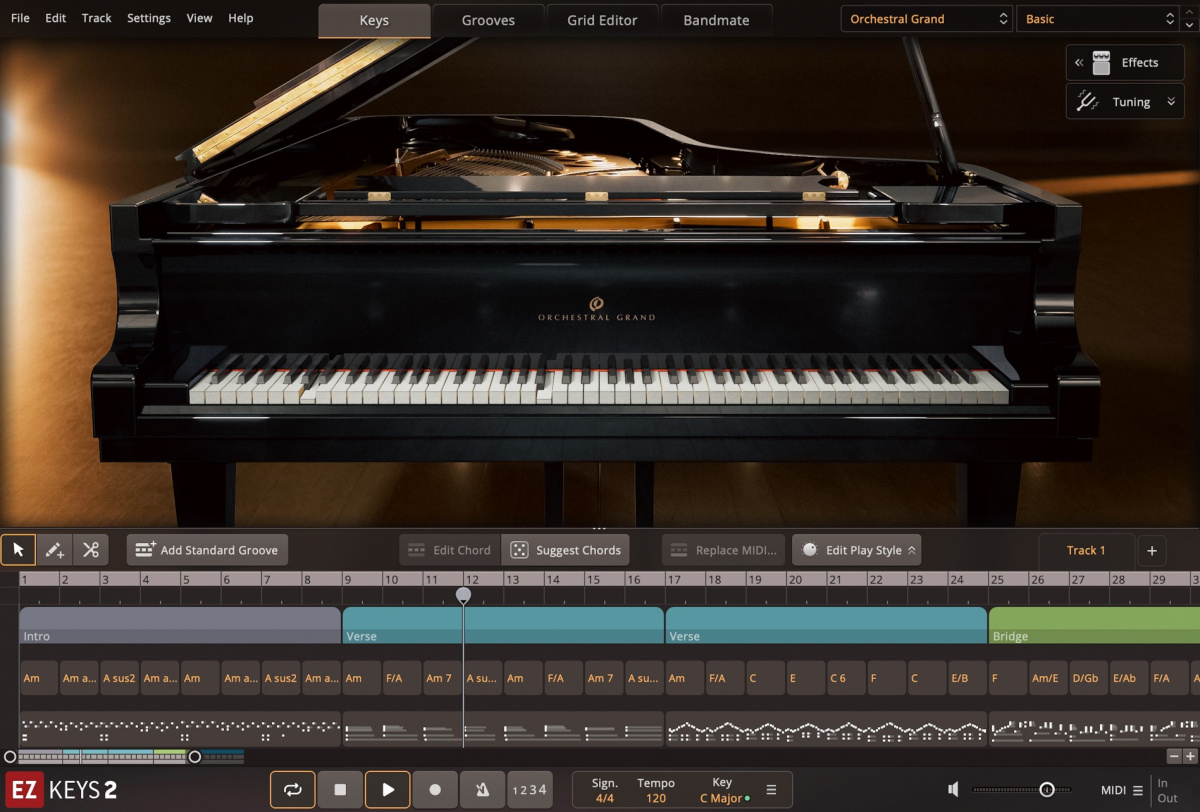The width and height of the screenshot is (1200, 812).
Task: Click the metronome icon in the transport bar
Action: coord(482,789)
